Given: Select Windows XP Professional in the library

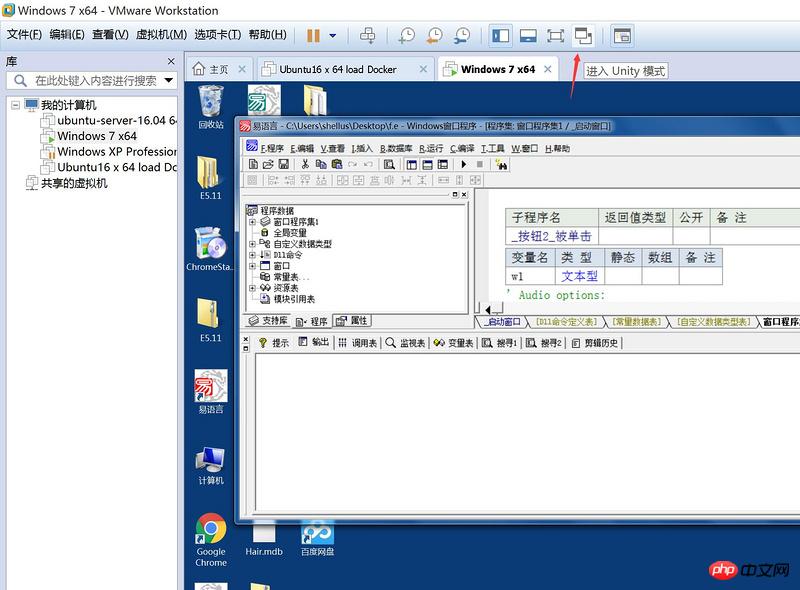Looking at the screenshot, I should 117,152.
